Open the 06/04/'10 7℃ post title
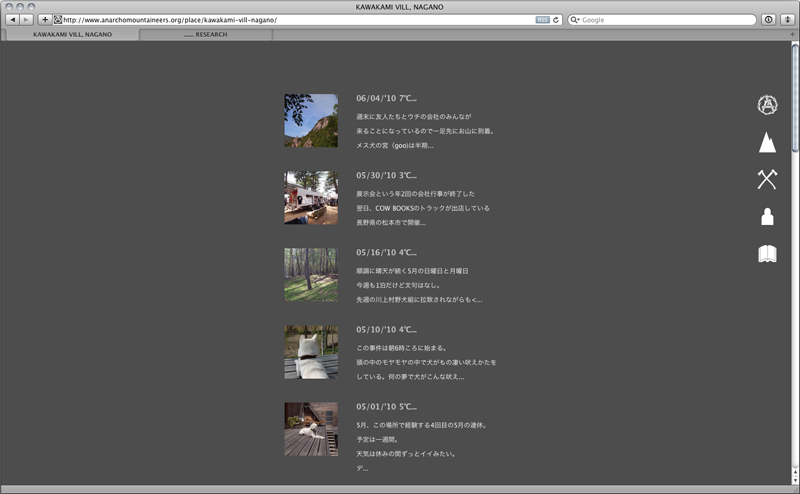This screenshot has height=494, width=800. click(x=386, y=98)
